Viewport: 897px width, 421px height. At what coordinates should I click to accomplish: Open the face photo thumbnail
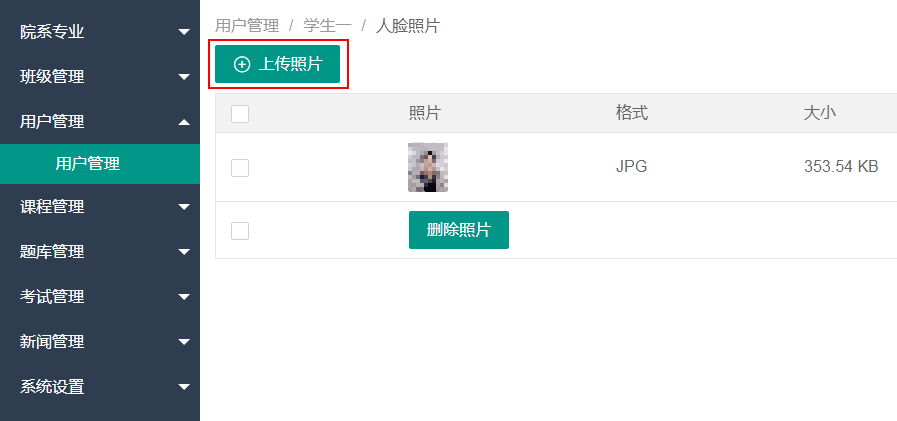(428, 167)
